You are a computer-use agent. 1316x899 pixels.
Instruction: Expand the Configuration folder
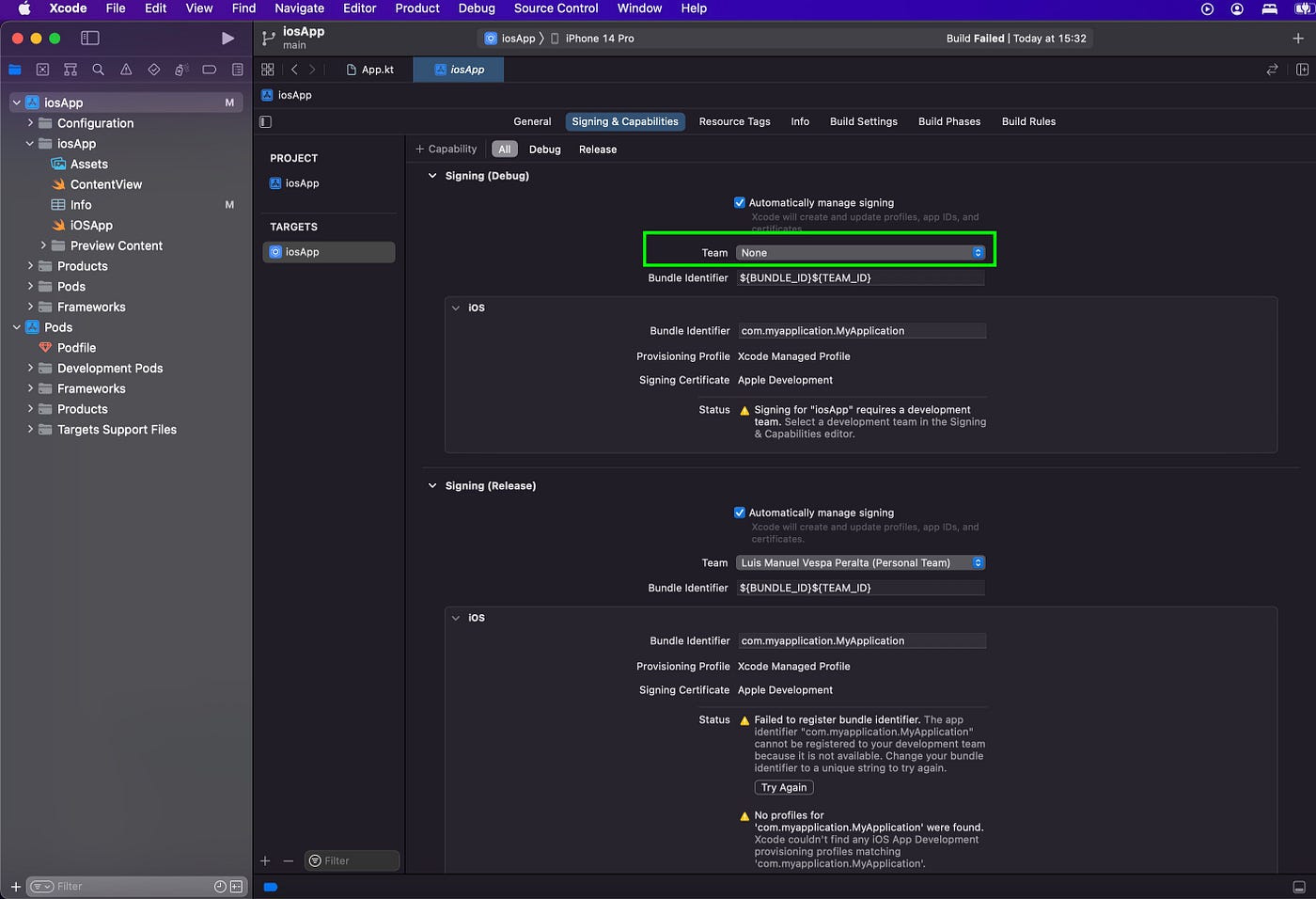[x=30, y=123]
